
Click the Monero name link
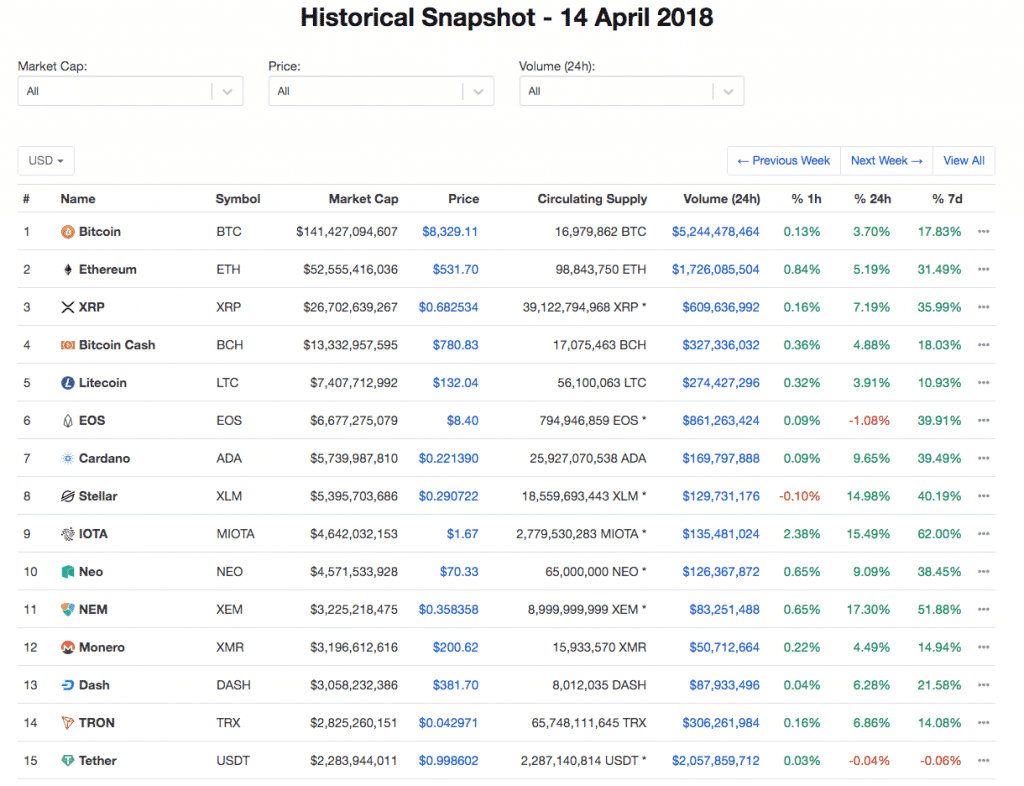[x=102, y=648]
